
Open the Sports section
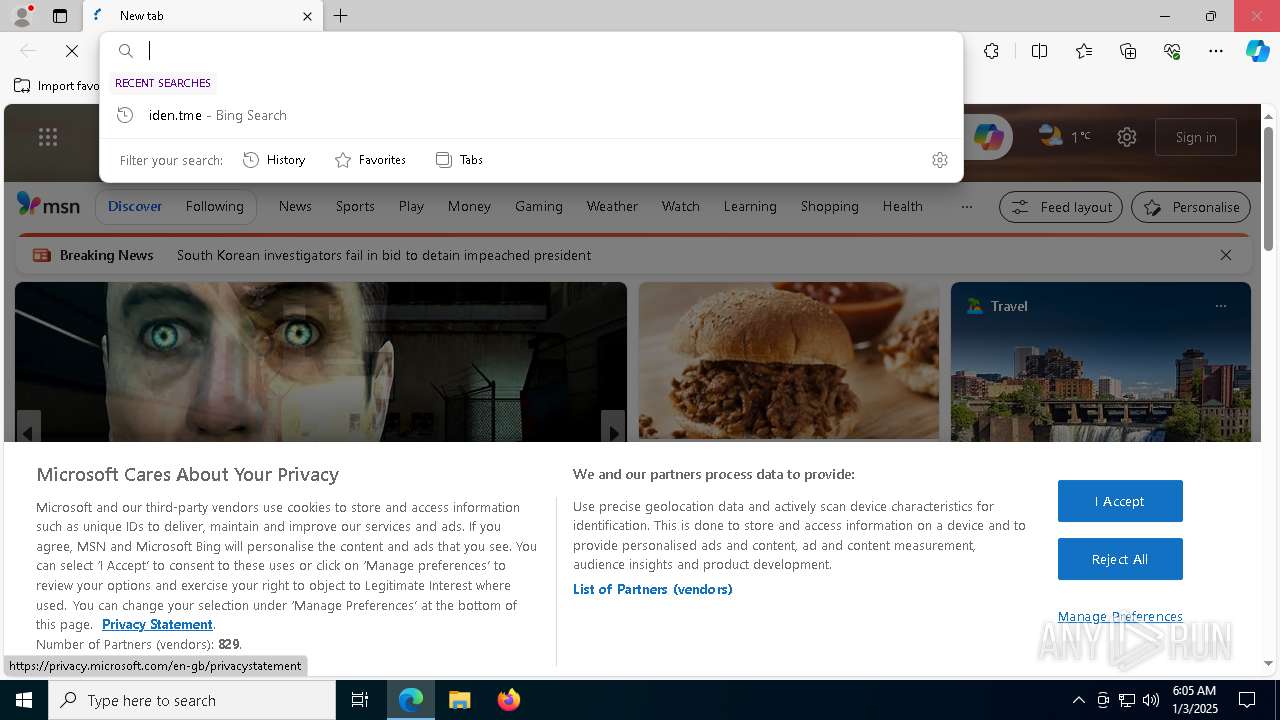pyautogui.click(x=355, y=206)
